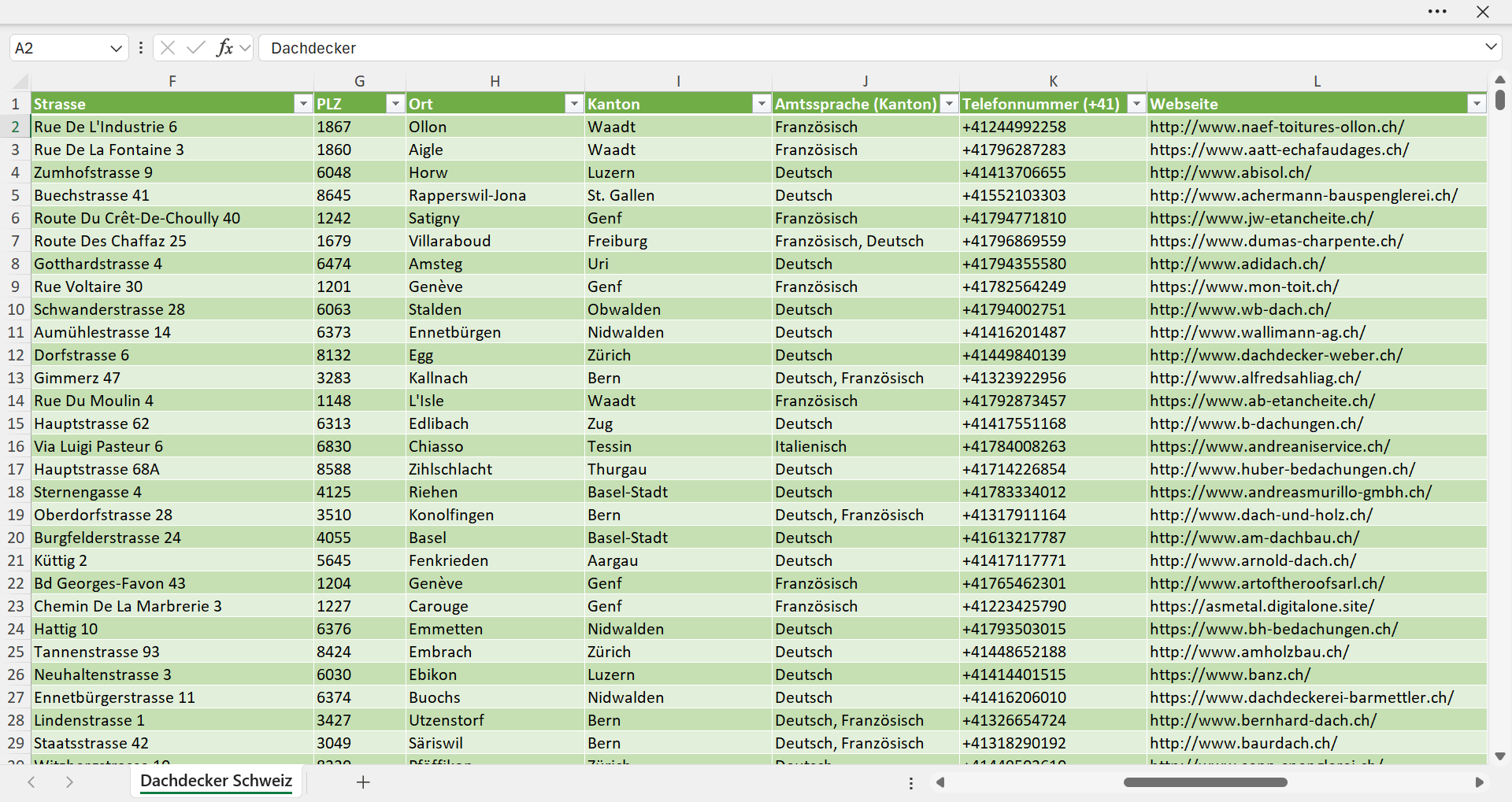The height and width of the screenshot is (802, 1512).
Task: Go to next sheet arrow
Action: (x=69, y=782)
